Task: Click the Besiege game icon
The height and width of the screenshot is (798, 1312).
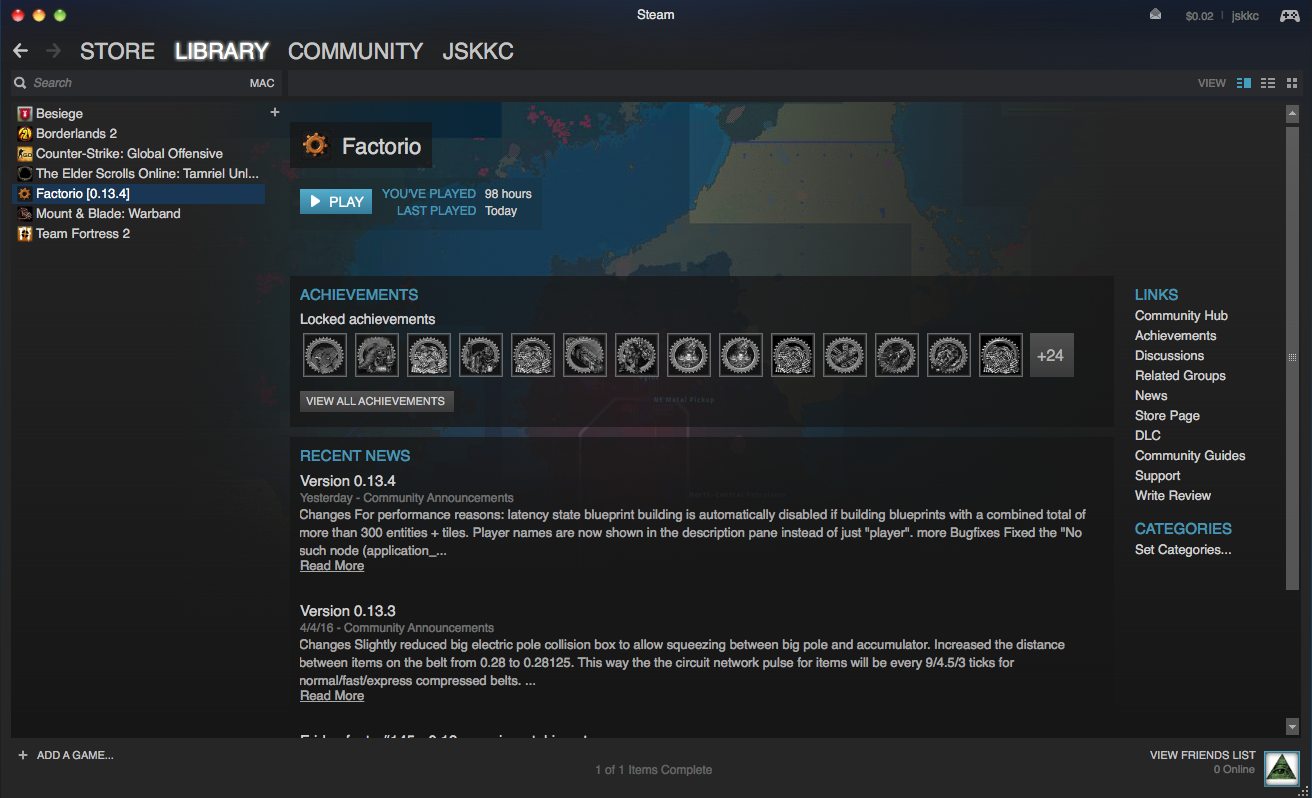Action: pyautogui.click(x=25, y=113)
